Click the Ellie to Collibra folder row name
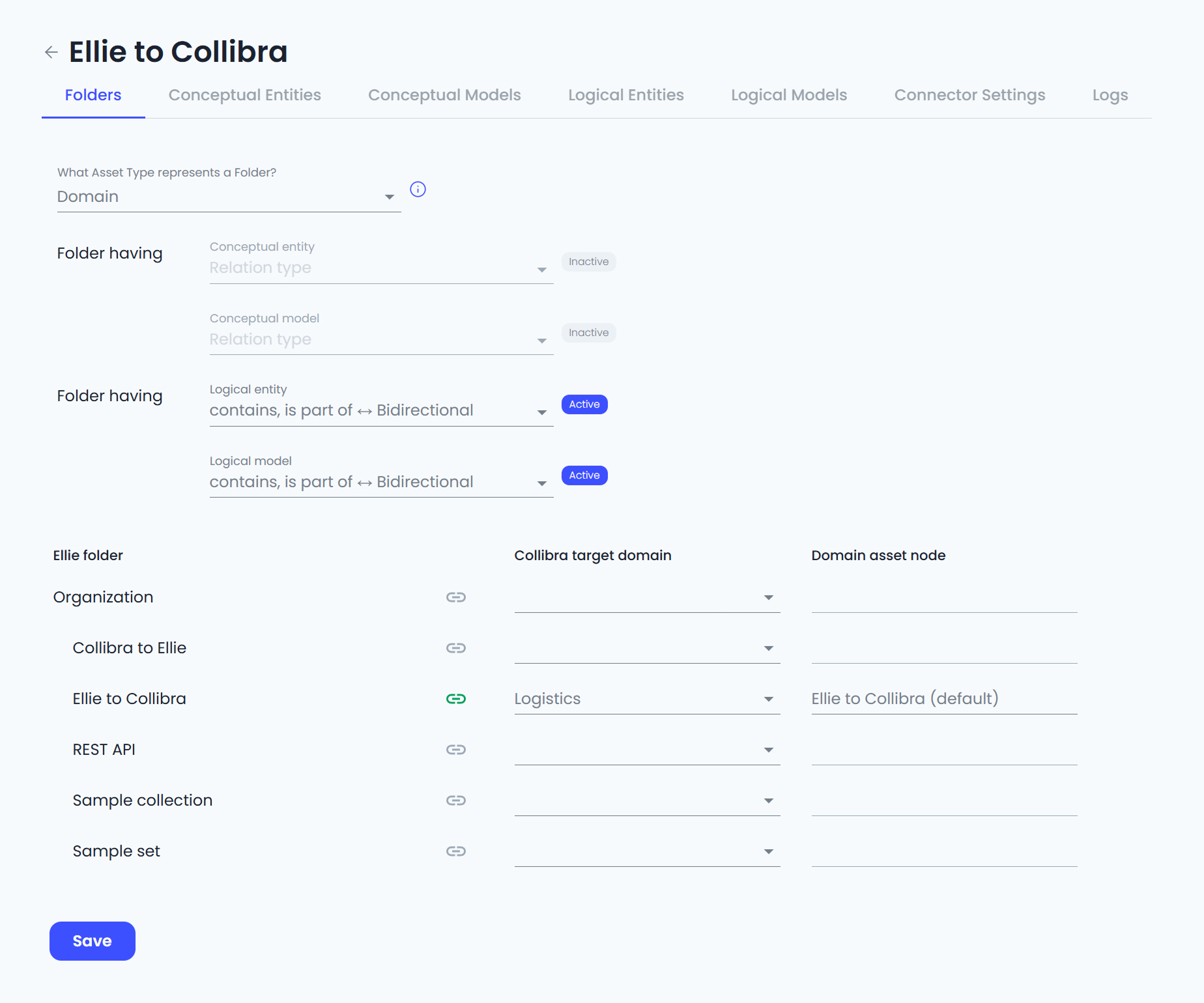1204x1003 pixels. click(130, 699)
